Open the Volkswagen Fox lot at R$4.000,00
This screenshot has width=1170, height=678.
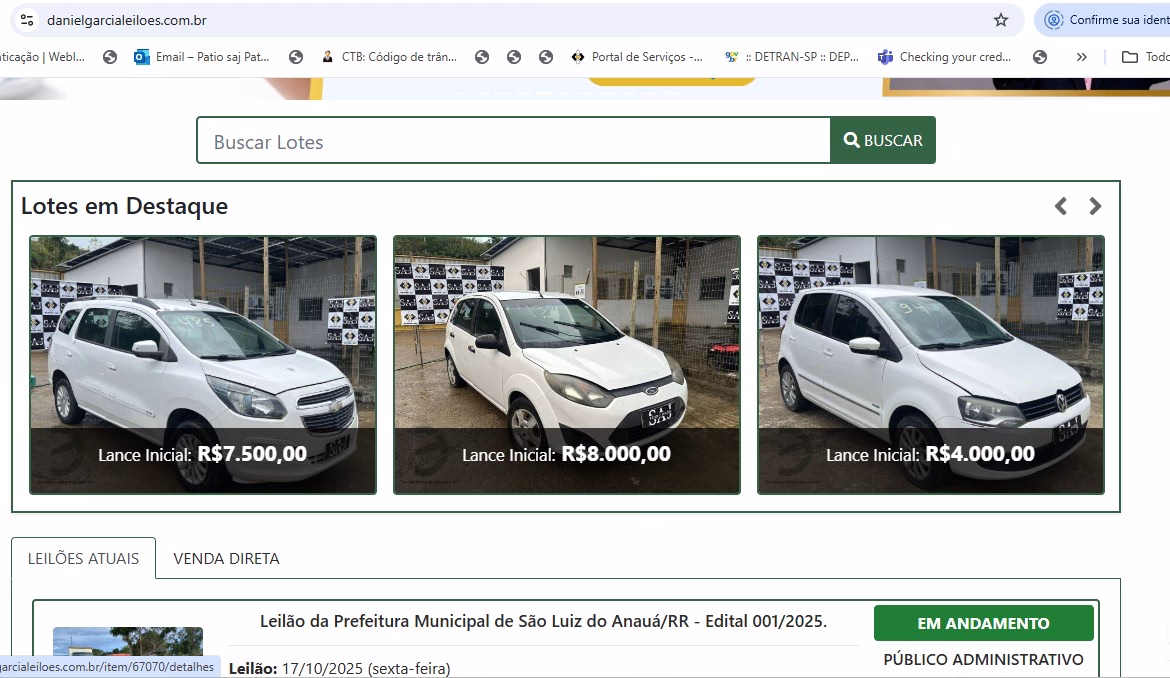coord(930,365)
